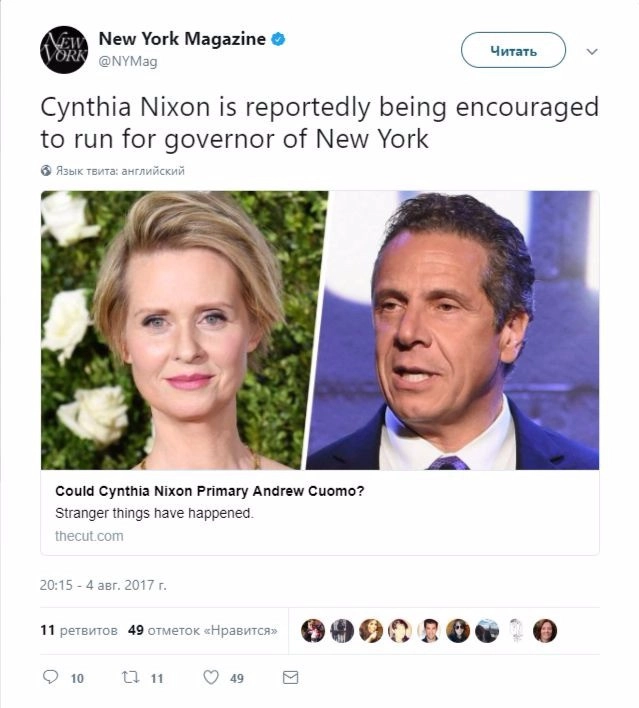
Task: Click the Язык твита: английский label
Action: point(120,171)
